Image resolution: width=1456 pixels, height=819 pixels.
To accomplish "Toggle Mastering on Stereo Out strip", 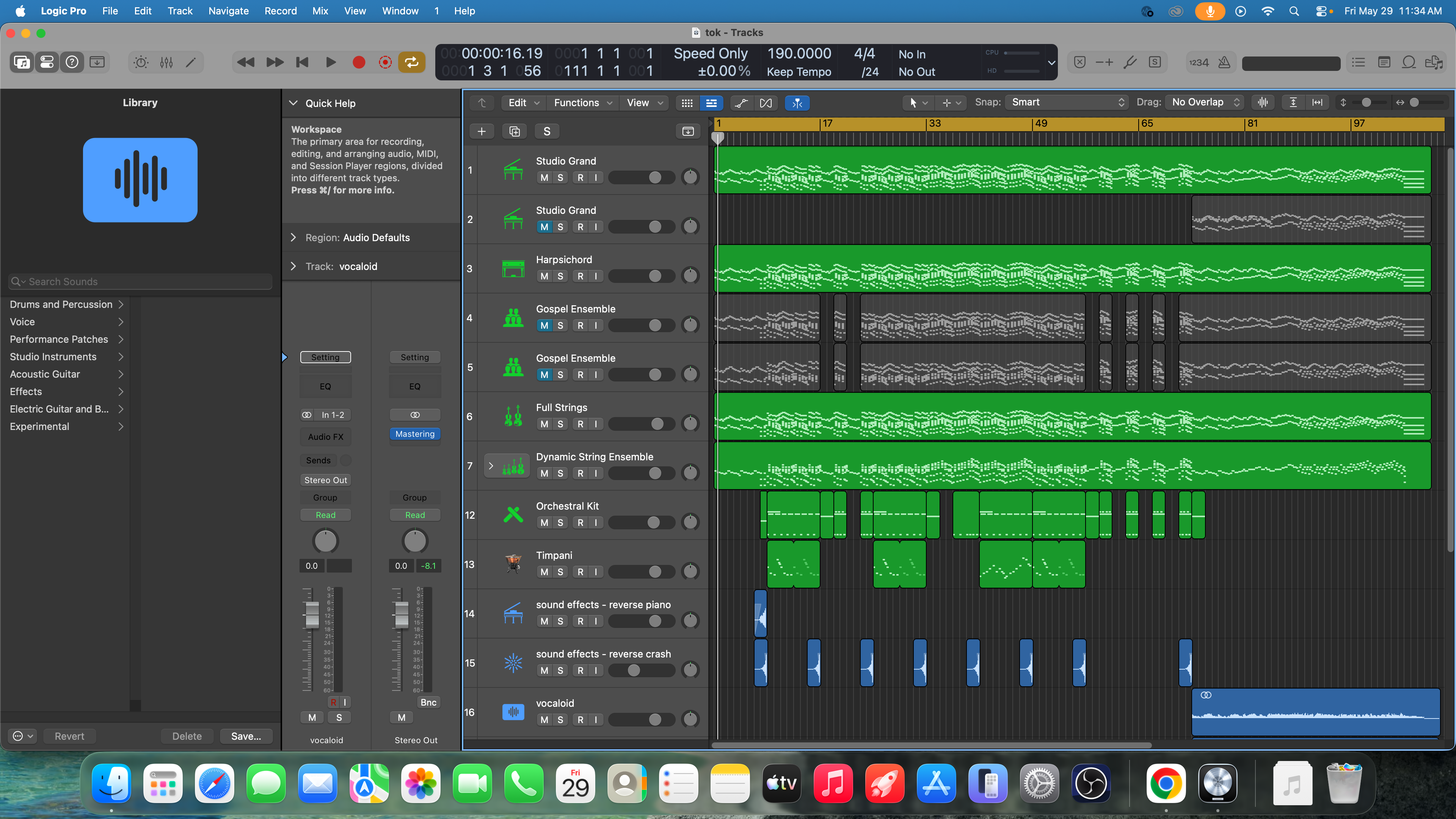I will pos(415,434).
